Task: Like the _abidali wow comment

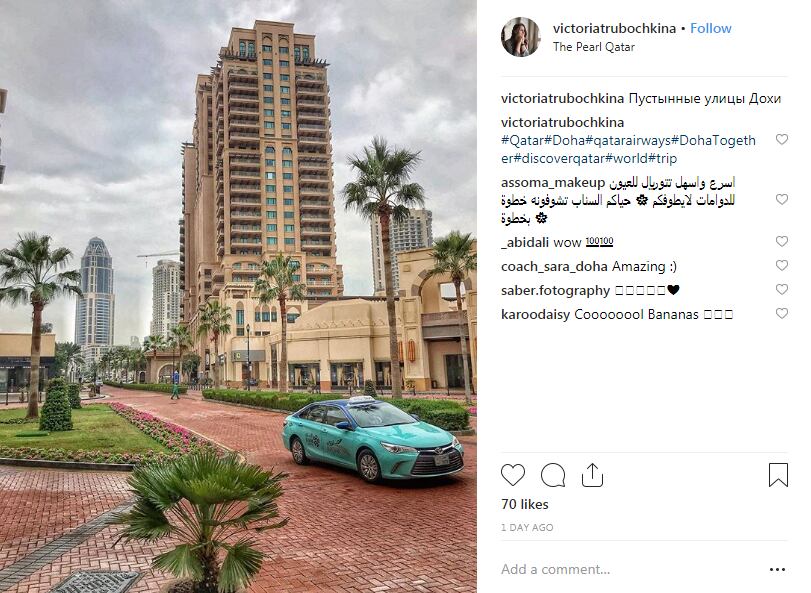Action: point(782,241)
